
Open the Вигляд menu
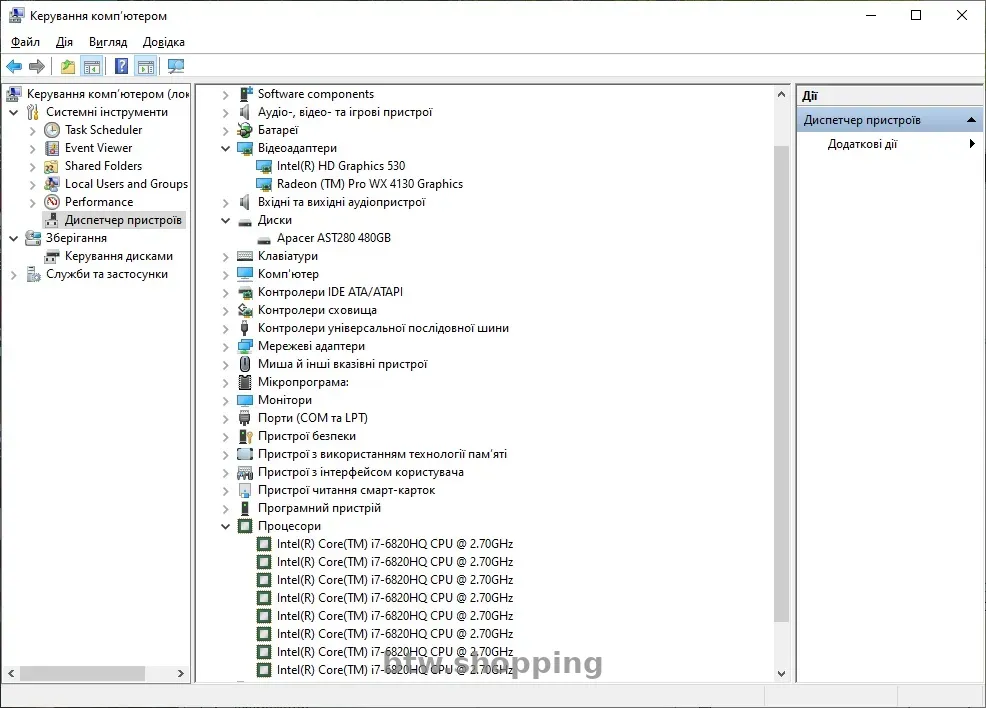coord(107,42)
